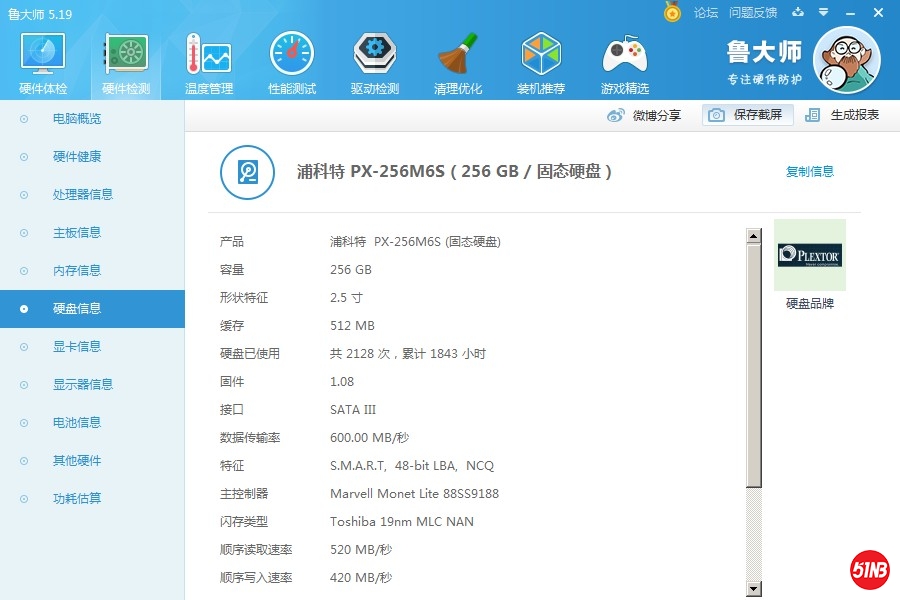Select 显卡信息 in sidebar
Screen dimensions: 900x600
[x=77, y=347]
